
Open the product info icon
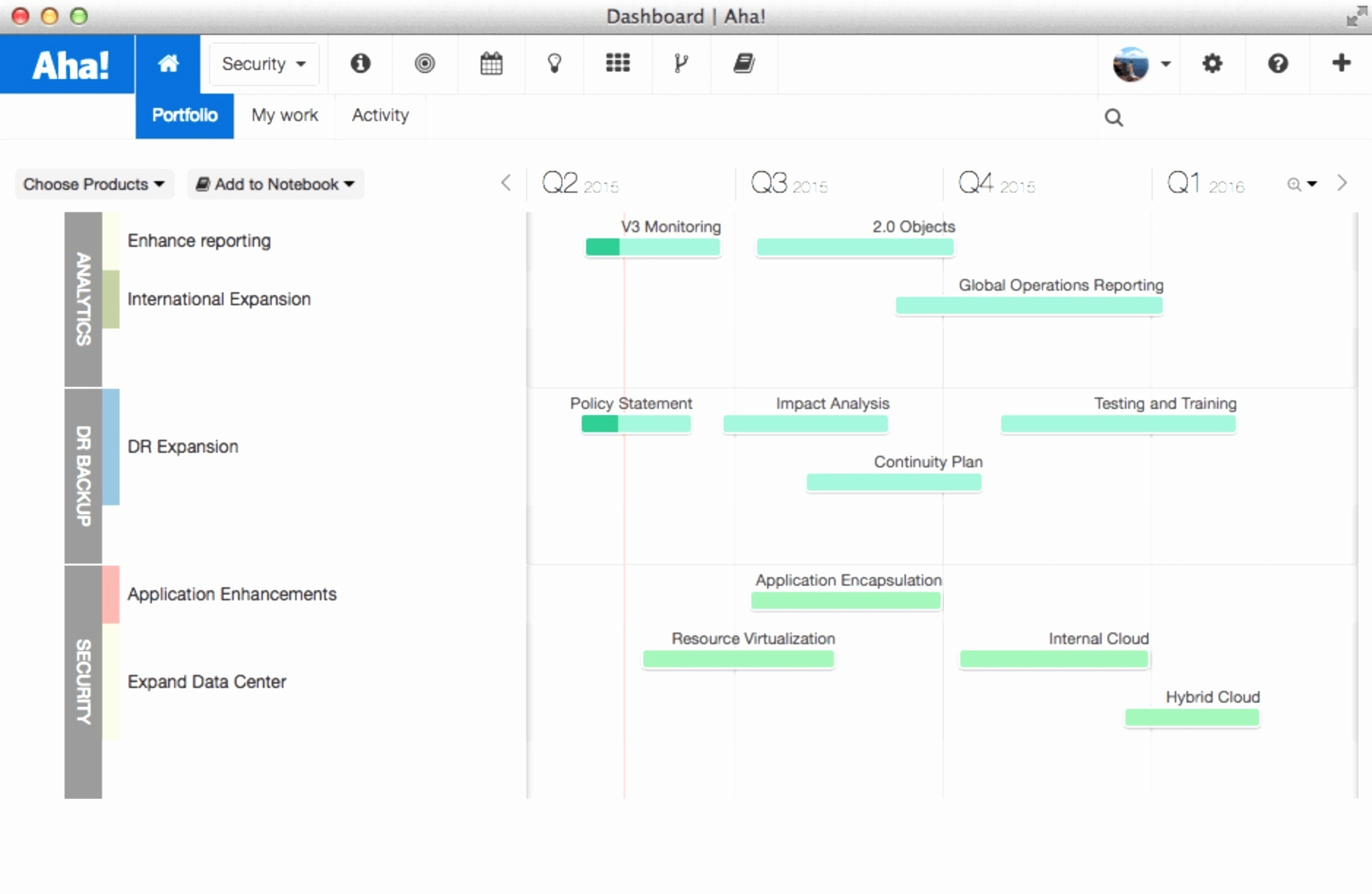[360, 64]
